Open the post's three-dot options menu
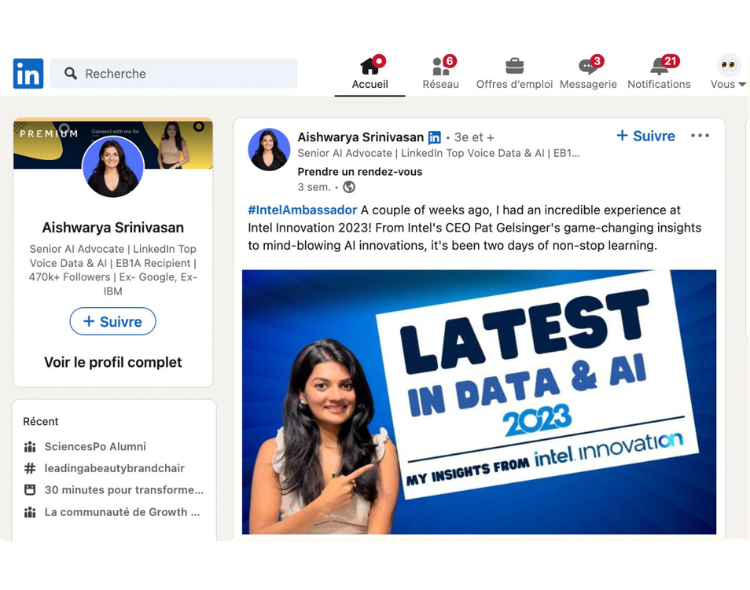750x590 pixels. pos(700,136)
